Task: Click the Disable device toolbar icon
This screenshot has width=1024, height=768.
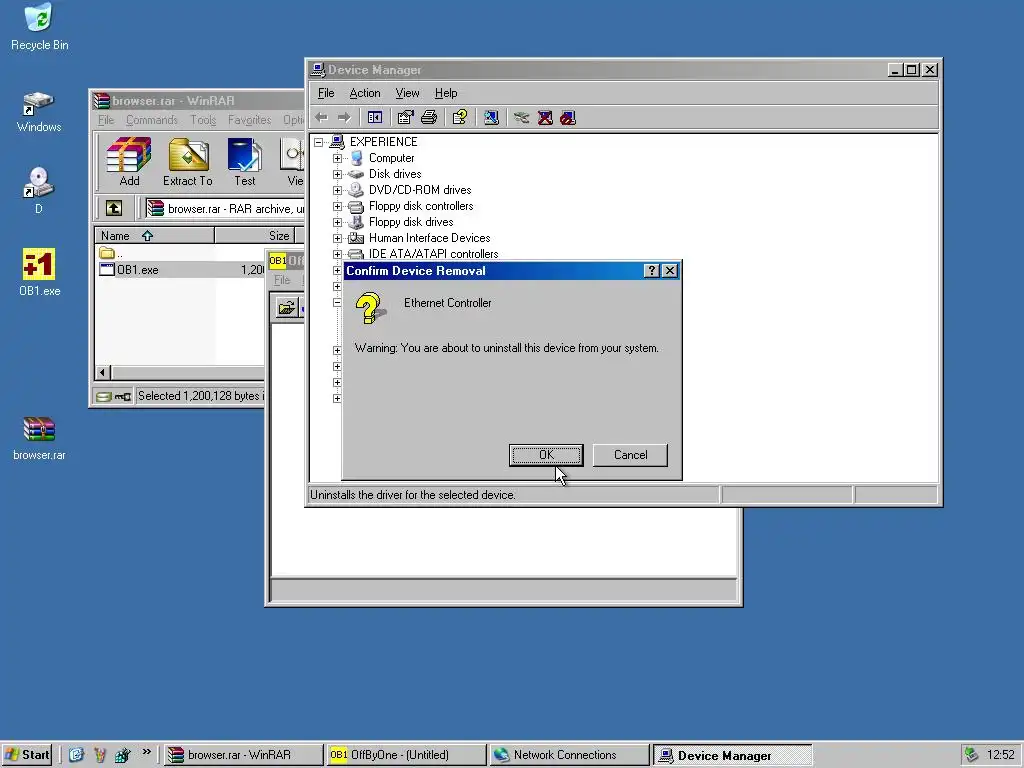Action: [x=568, y=118]
